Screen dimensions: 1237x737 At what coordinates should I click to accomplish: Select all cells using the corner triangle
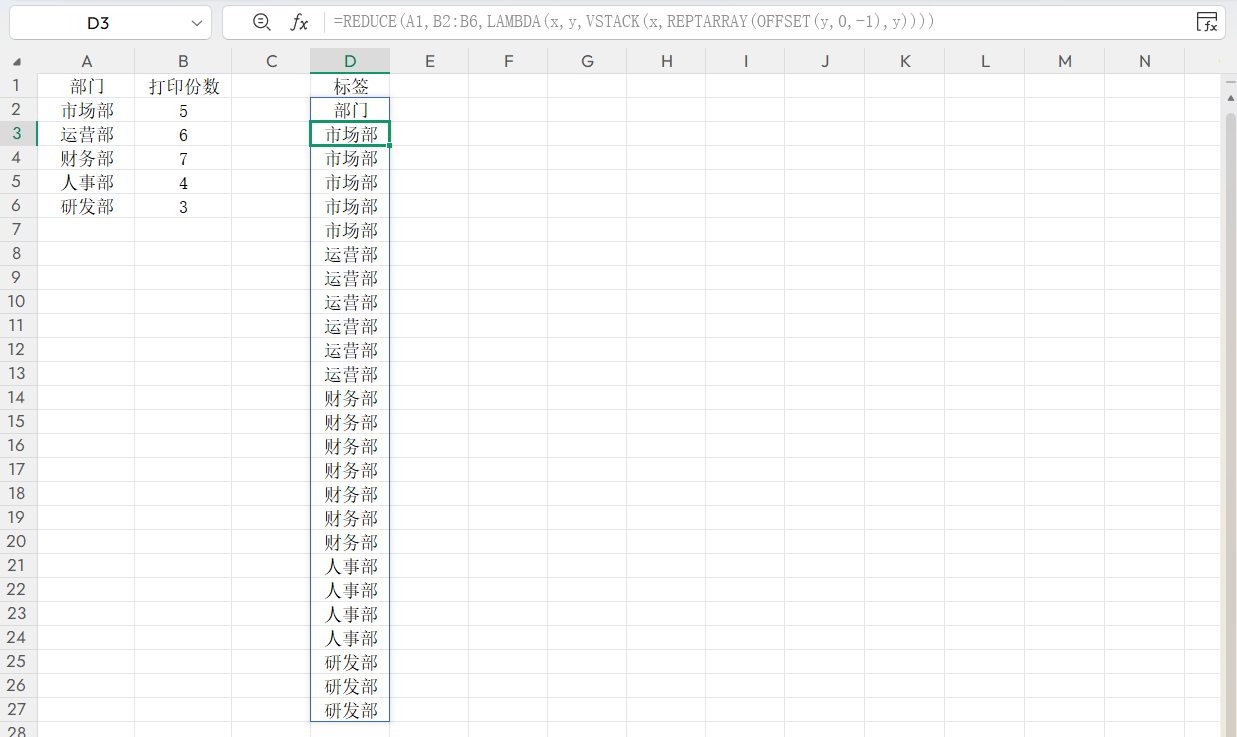(17, 61)
